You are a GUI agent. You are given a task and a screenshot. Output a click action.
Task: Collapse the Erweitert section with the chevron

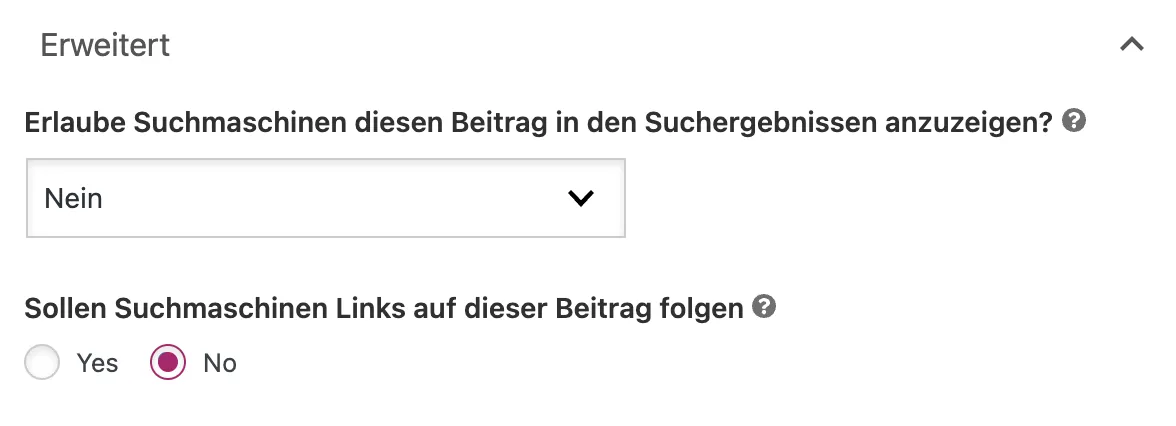pos(1132,44)
